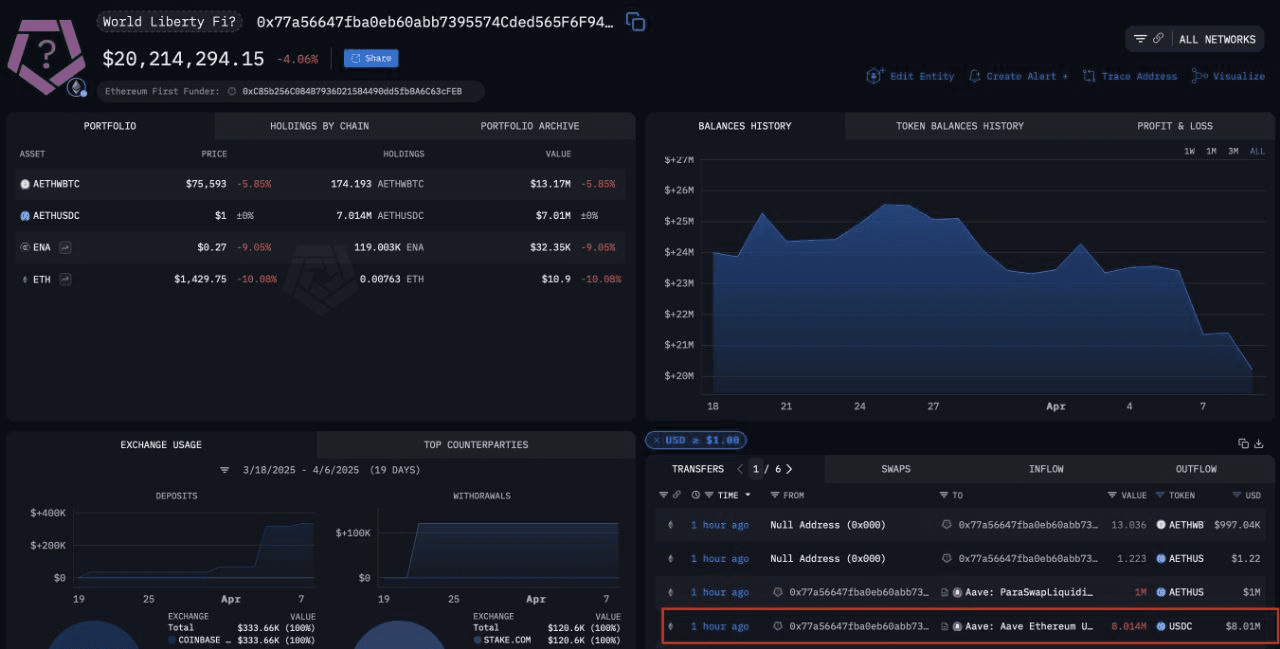This screenshot has height=649, width=1280.
Task: Open the ETH chart icon in portfolio
Action: pos(65,279)
